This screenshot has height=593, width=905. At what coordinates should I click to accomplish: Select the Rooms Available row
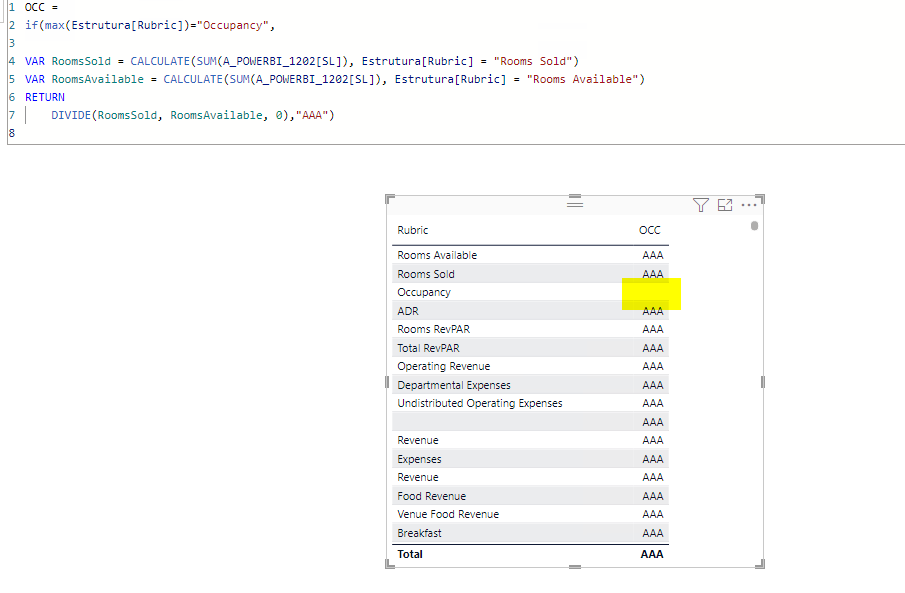click(530, 255)
